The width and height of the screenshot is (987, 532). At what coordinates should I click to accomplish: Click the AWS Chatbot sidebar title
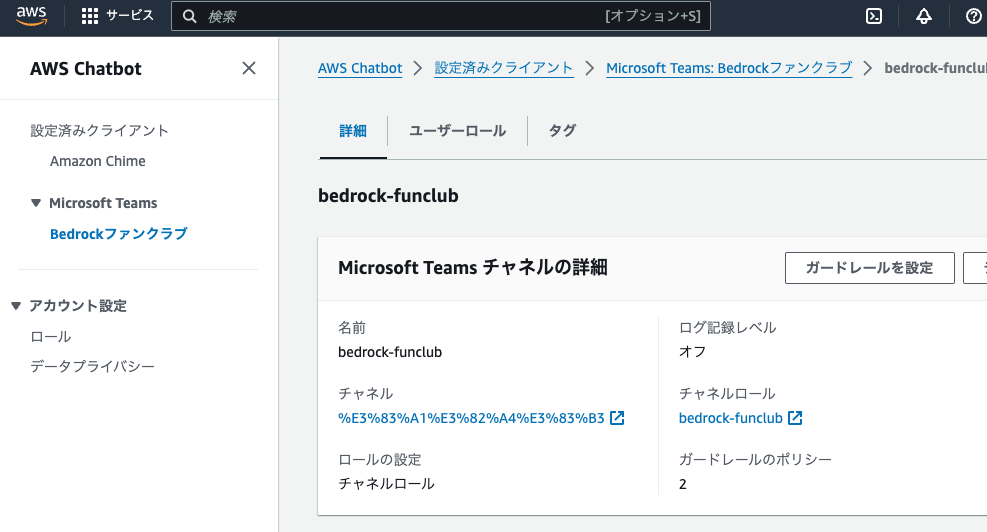(86, 68)
